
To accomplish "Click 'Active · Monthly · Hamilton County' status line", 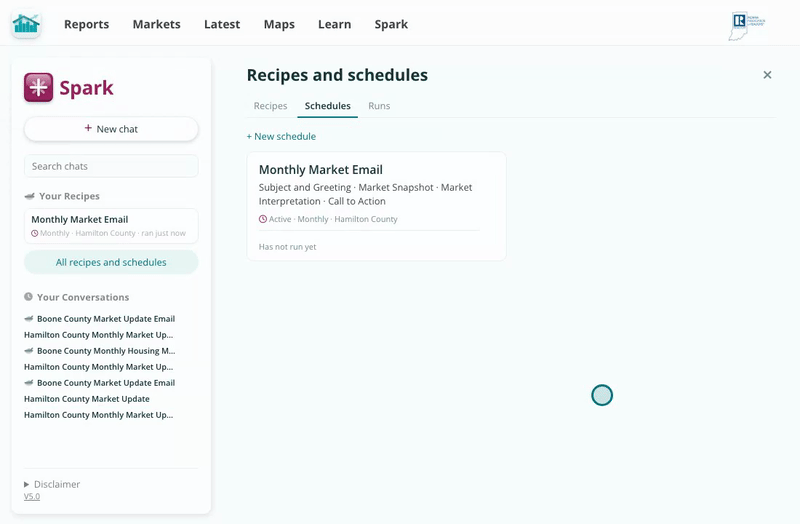I will pyautogui.click(x=328, y=219).
